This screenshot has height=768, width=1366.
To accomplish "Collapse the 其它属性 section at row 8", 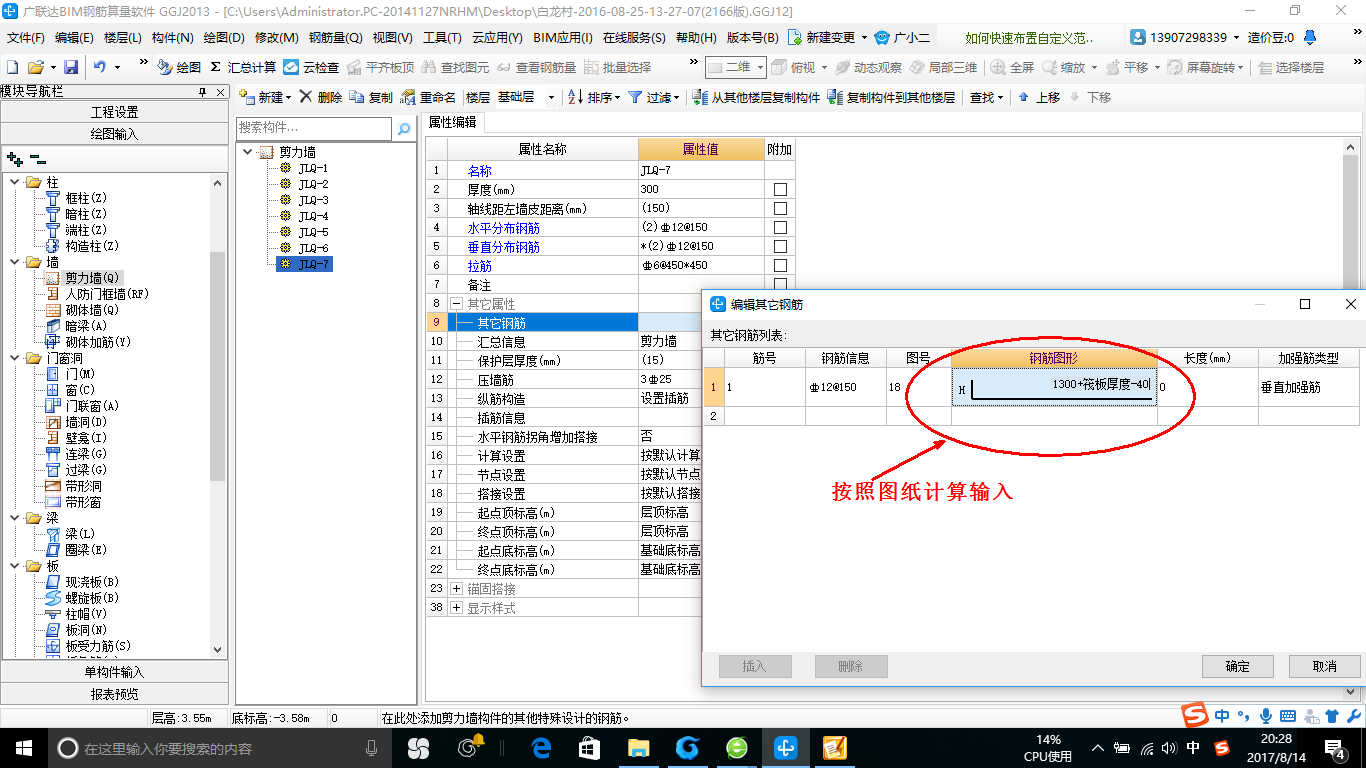I will pos(456,304).
